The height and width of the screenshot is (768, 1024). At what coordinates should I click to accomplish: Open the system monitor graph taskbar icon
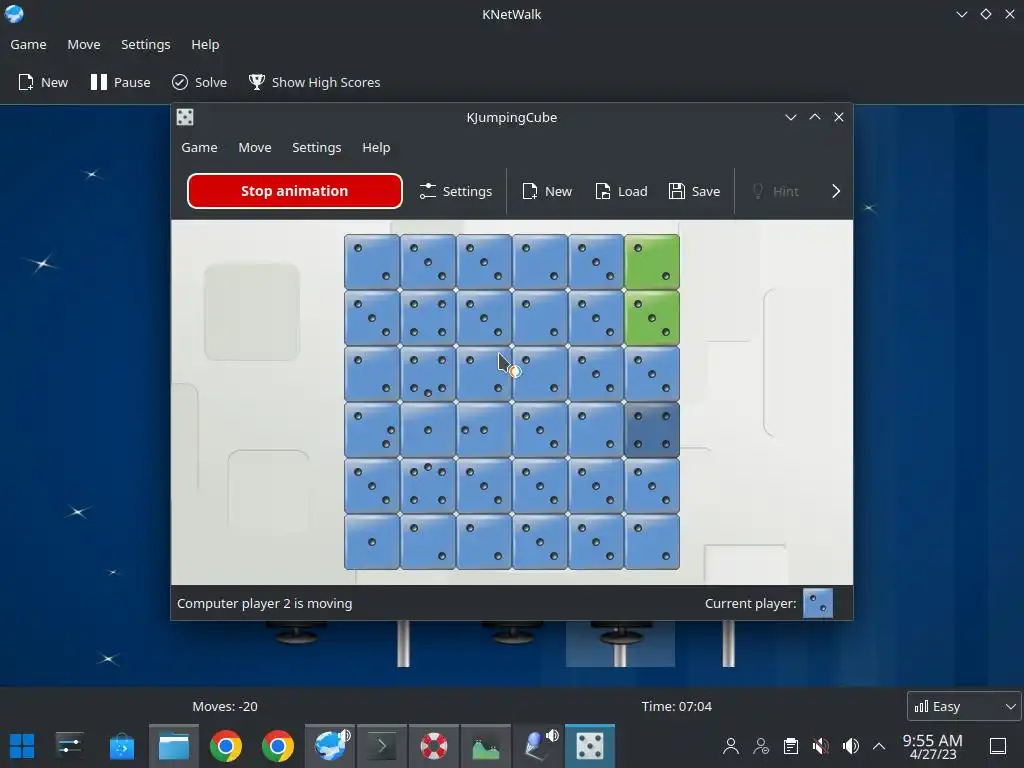pos(486,746)
